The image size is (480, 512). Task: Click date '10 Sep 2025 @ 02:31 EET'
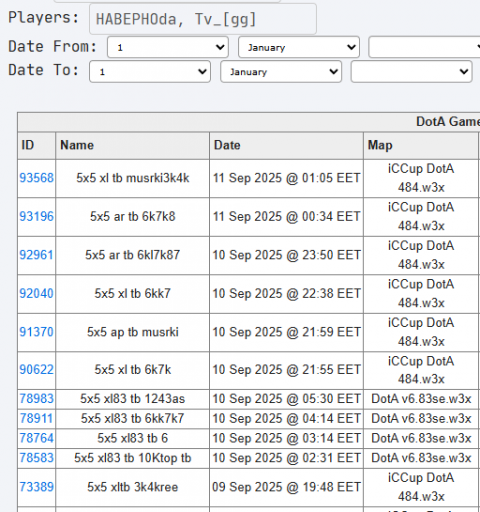pos(287,458)
